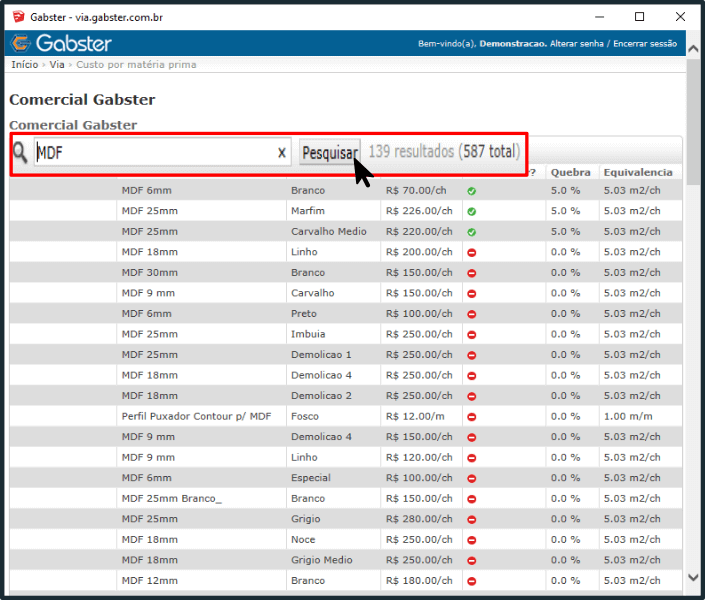Click price R$ 280.00/ch

point(419,519)
